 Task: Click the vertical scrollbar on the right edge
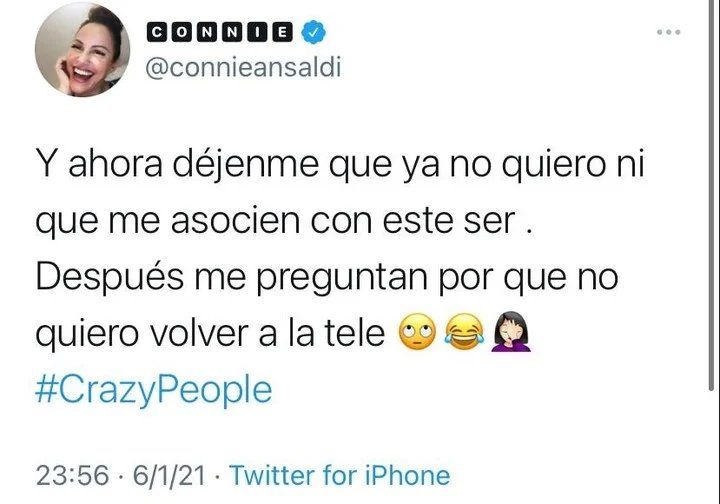click(x=711, y=195)
